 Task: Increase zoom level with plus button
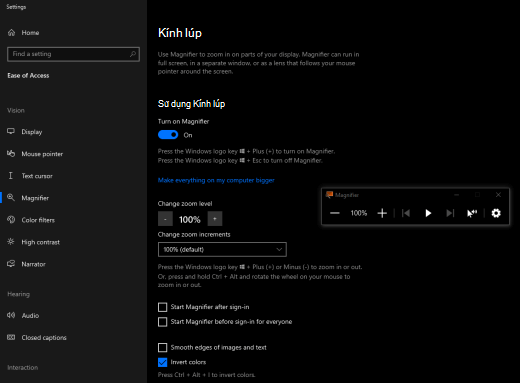215,219
